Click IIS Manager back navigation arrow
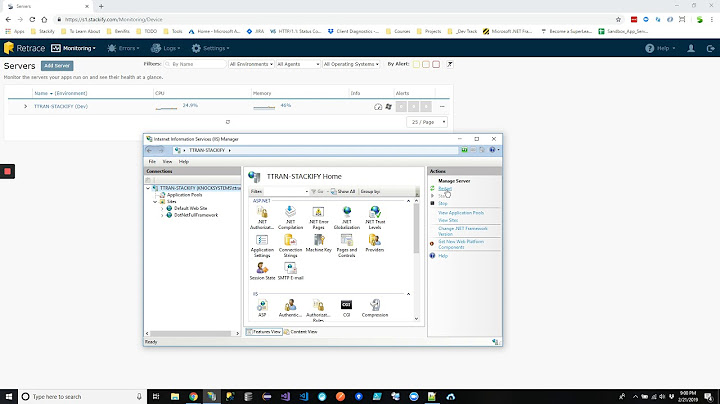720x404 pixels. (x=149, y=150)
